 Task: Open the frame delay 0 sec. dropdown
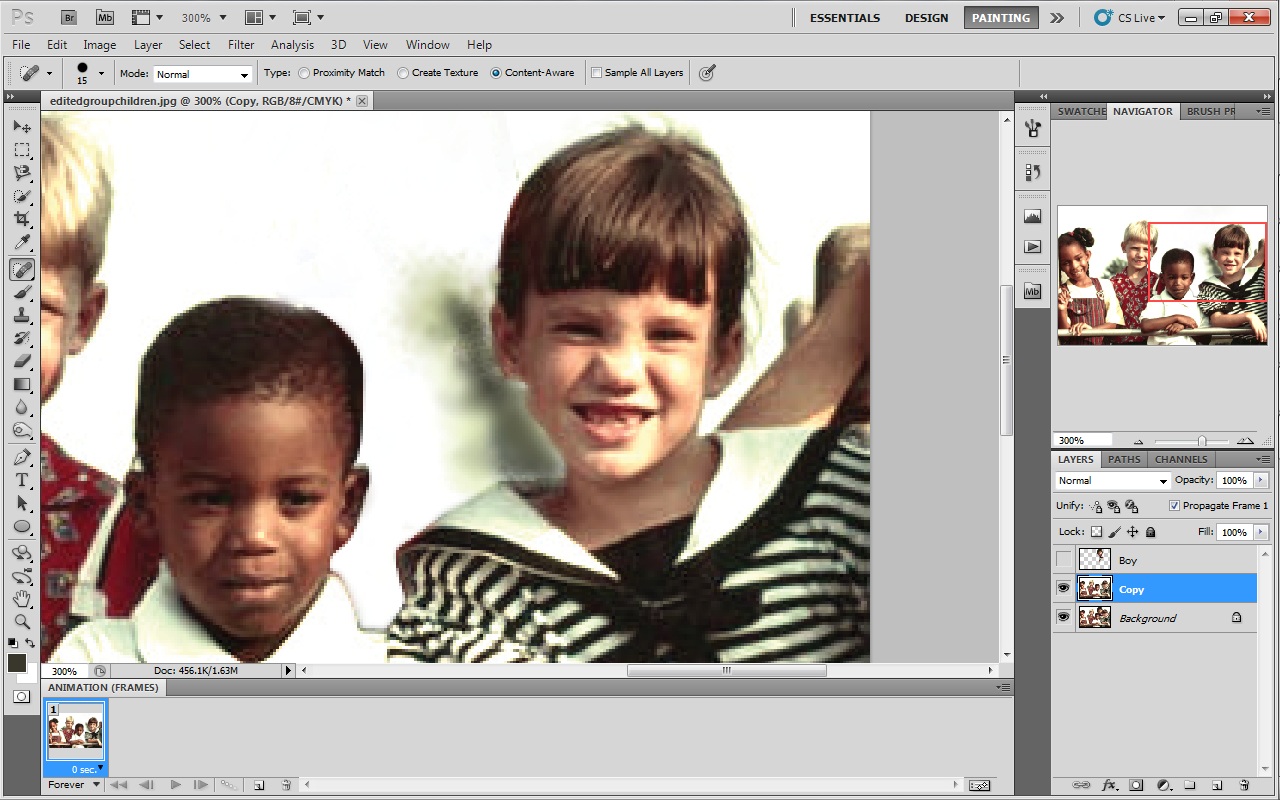tap(89, 769)
